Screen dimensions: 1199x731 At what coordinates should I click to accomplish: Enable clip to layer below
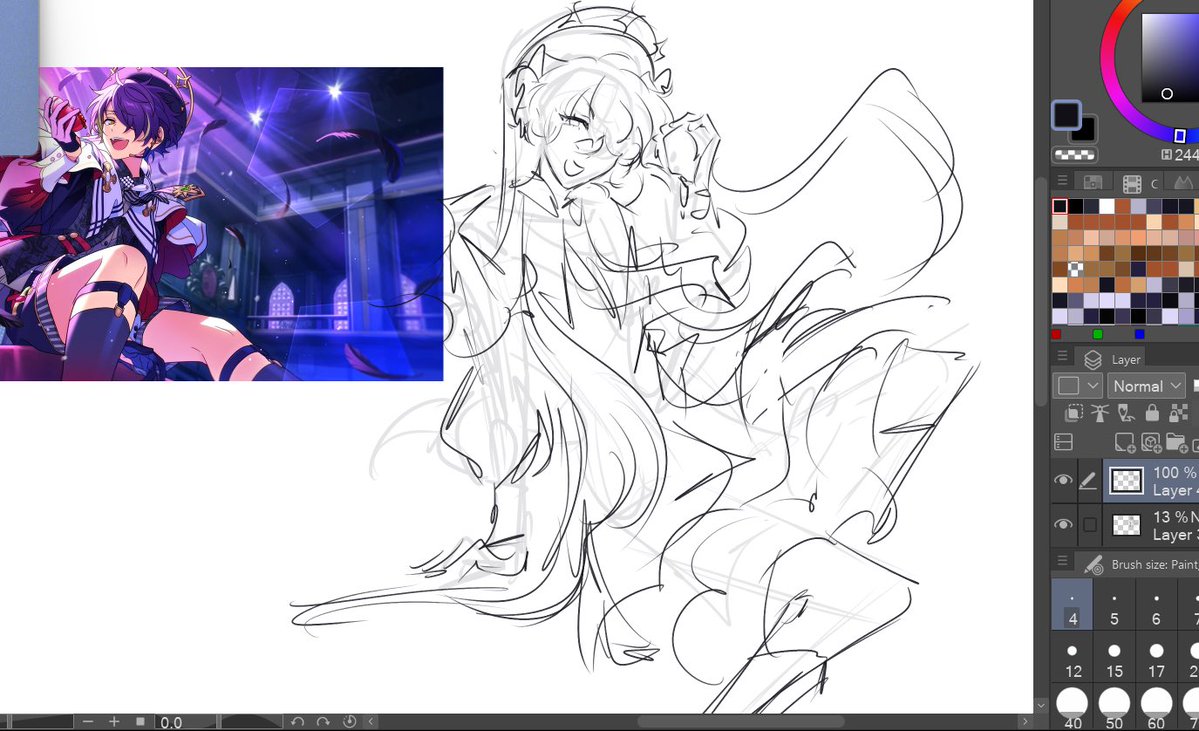coord(1073,413)
